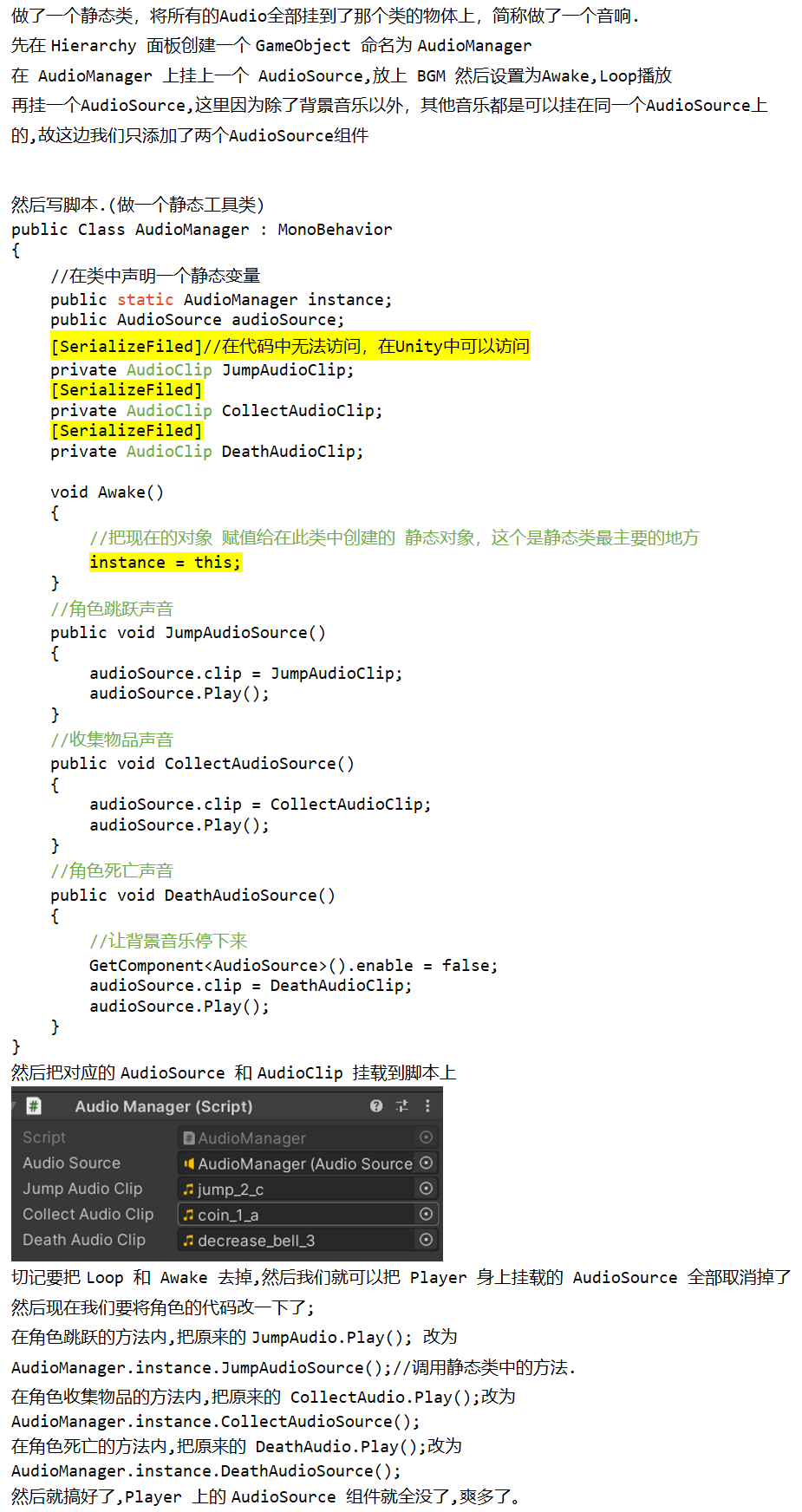Click the Jump Audio Clip label
This screenshot has height=1512, width=802.
coord(82,1189)
